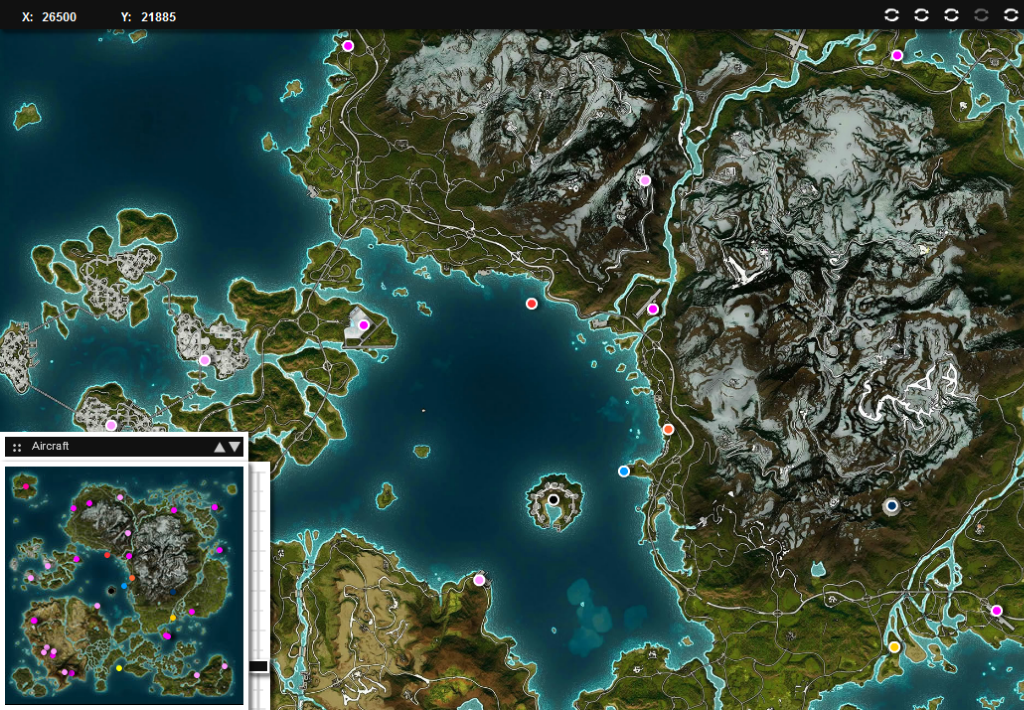Click the down arrow in the Aircraft panel header

pyautogui.click(x=234, y=447)
